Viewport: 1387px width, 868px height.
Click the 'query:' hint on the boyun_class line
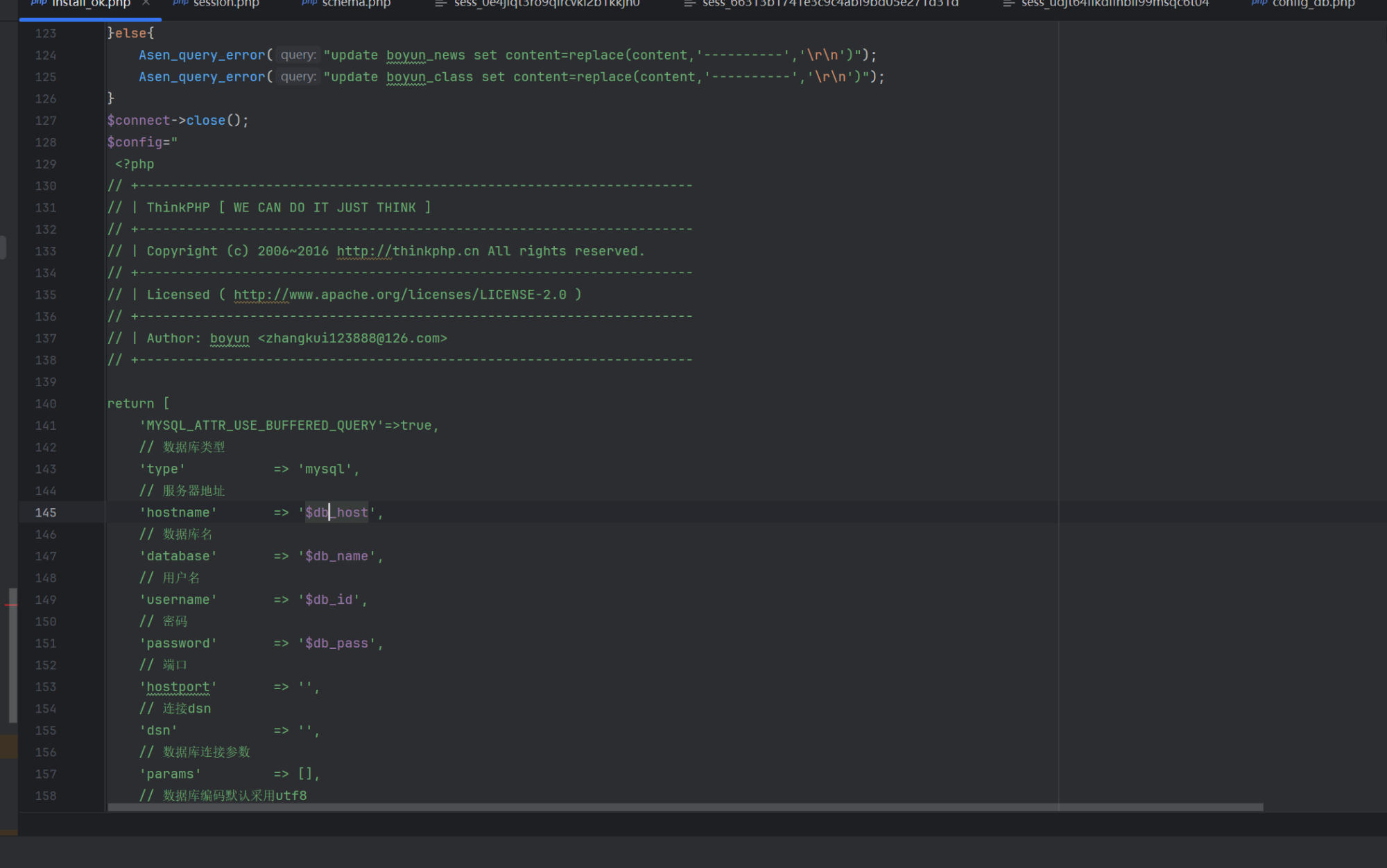click(x=298, y=77)
